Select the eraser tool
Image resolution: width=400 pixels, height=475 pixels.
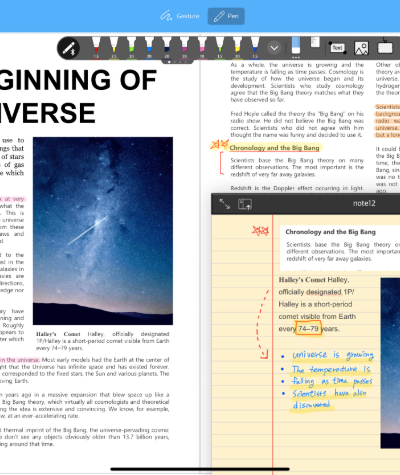click(296, 46)
